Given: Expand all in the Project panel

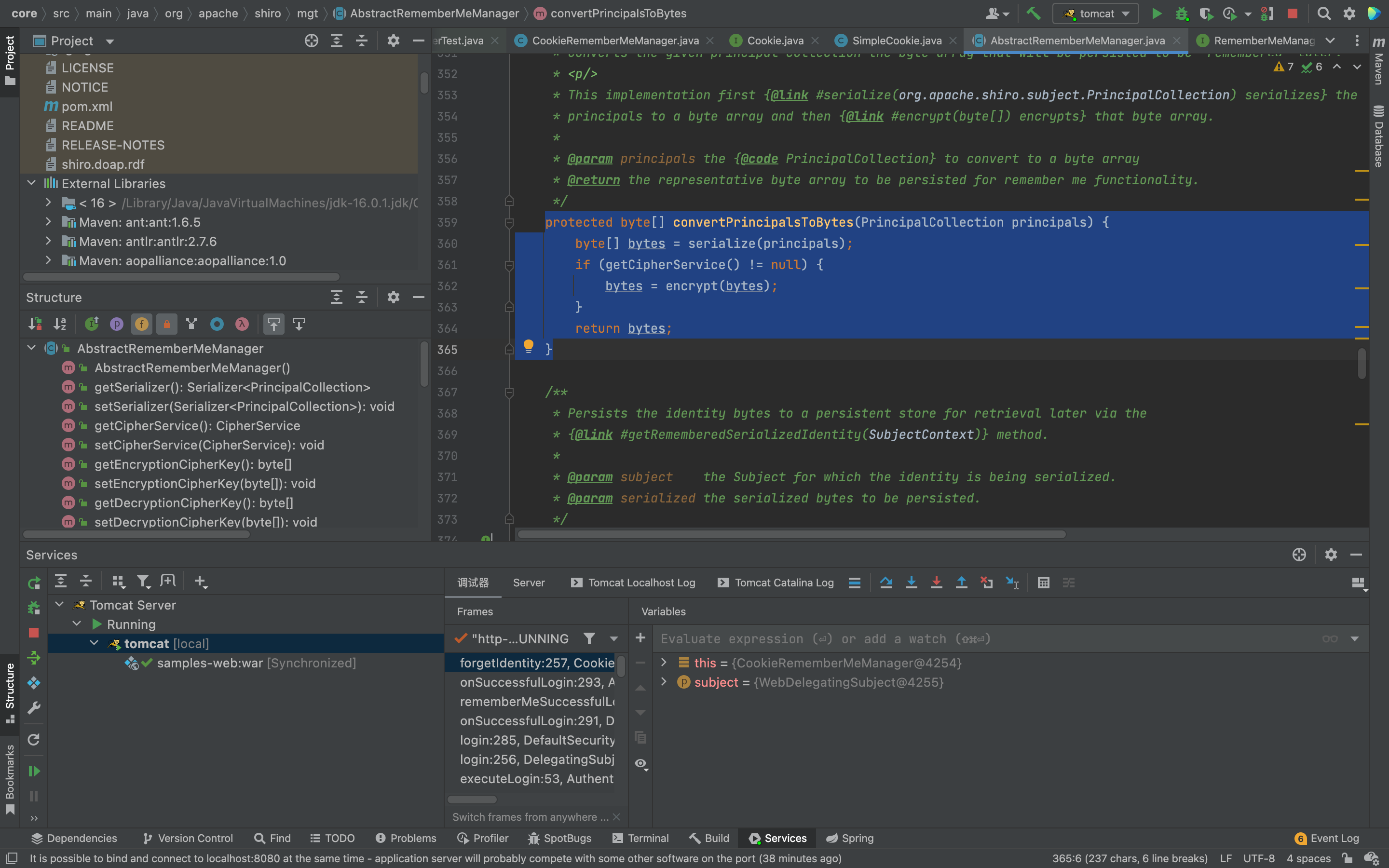Looking at the screenshot, I should pyautogui.click(x=336, y=41).
